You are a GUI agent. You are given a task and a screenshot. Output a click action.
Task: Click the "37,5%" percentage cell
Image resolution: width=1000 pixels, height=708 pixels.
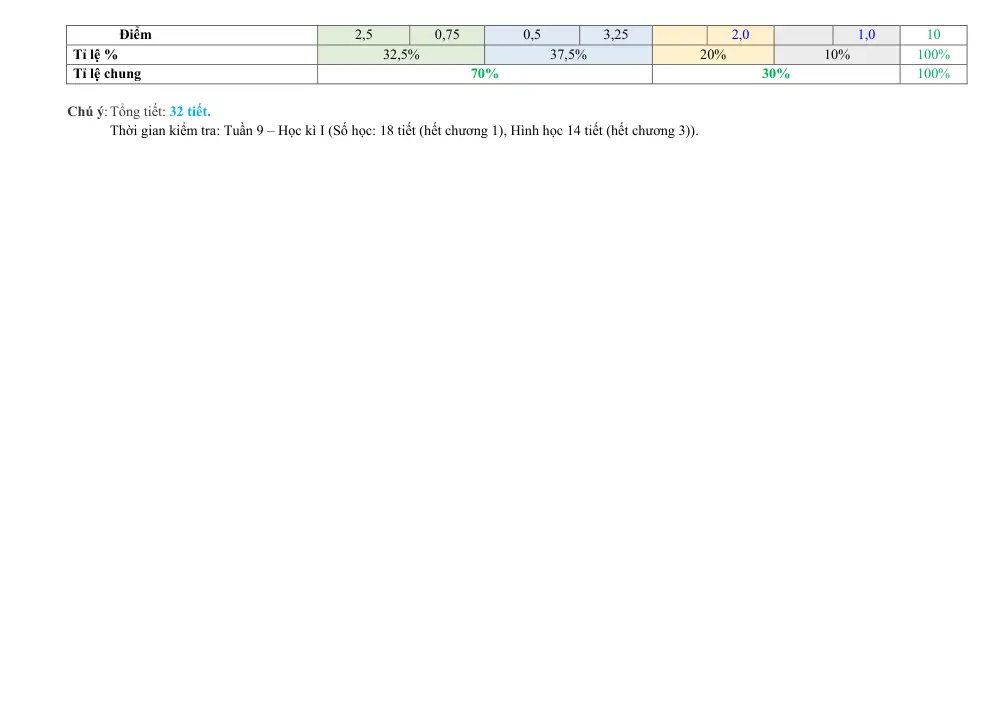pos(568,55)
